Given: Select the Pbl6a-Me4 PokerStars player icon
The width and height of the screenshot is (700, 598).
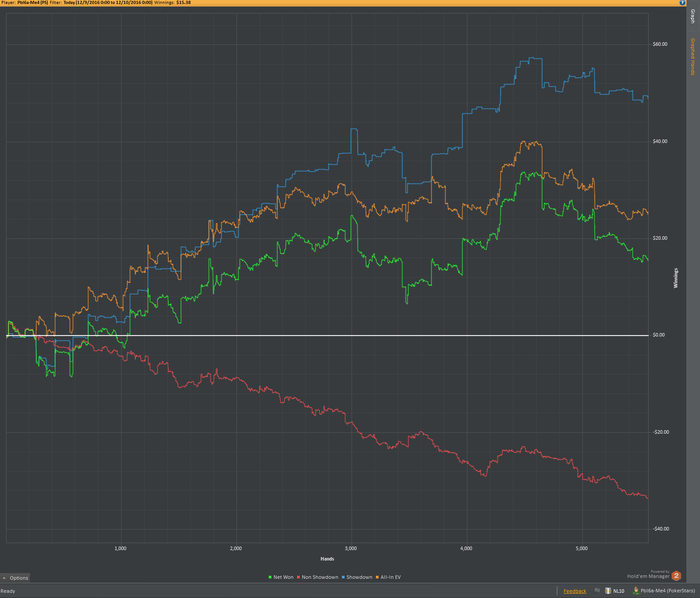Looking at the screenshot, I should 636,590.
